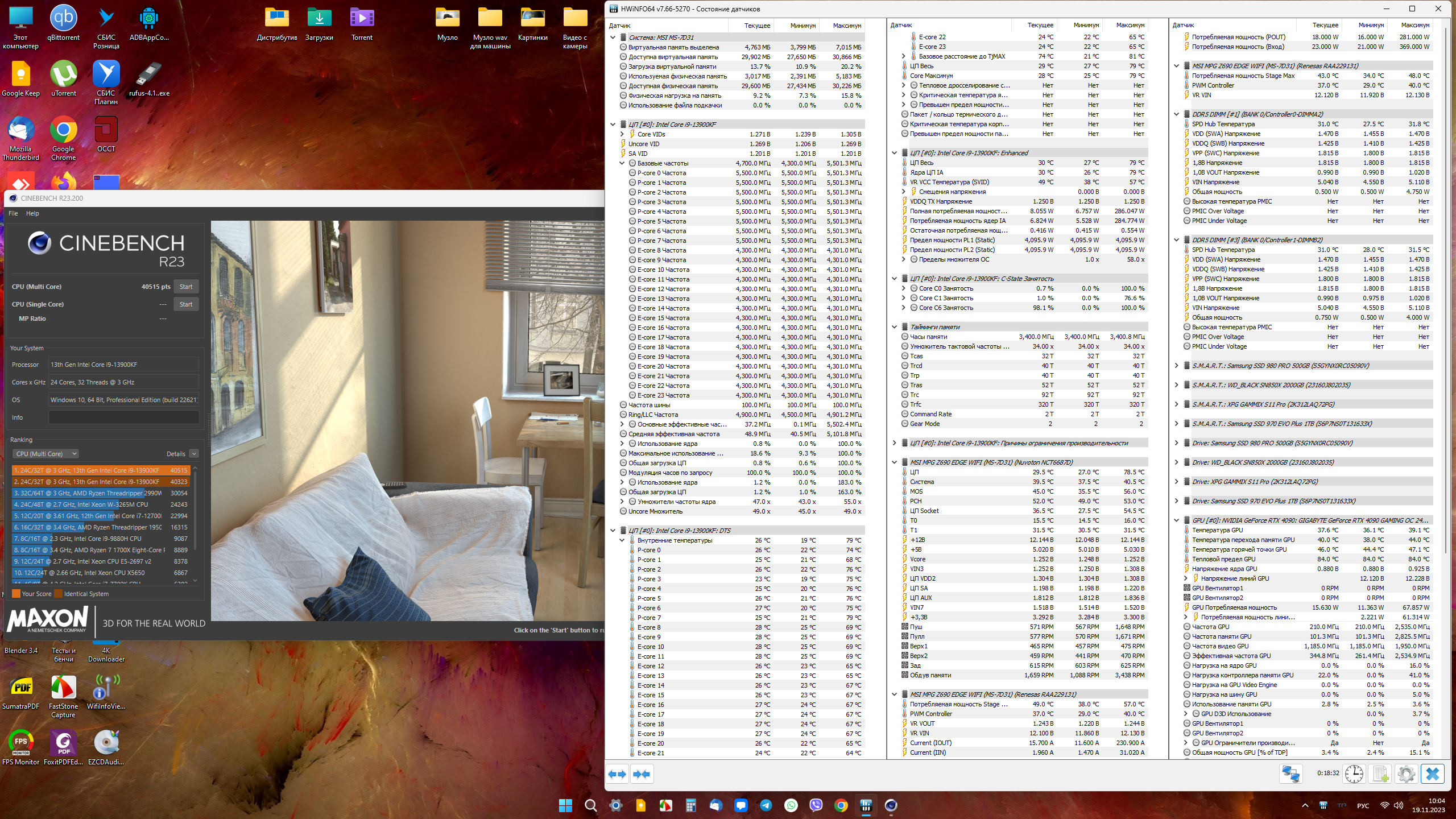
Task: Expand the Core VIDs sensor row
Action: click(x=622, y=134)
